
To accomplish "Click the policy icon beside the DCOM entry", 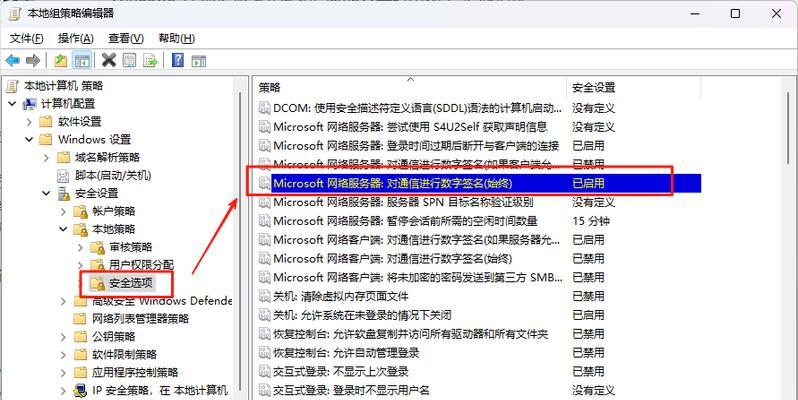I will pos(264,108).
